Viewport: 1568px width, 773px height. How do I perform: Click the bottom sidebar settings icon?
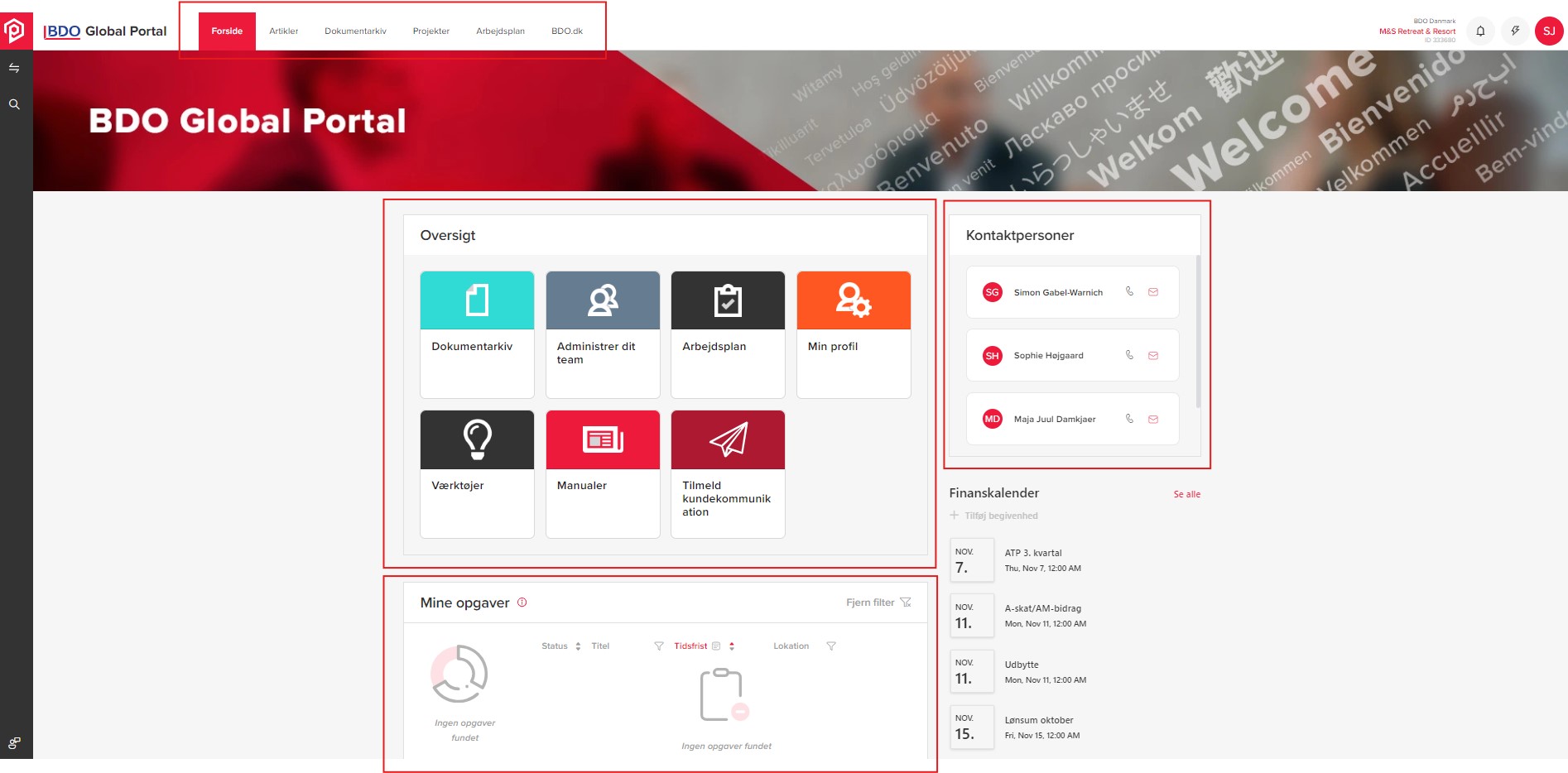click(x=14, y=742)
